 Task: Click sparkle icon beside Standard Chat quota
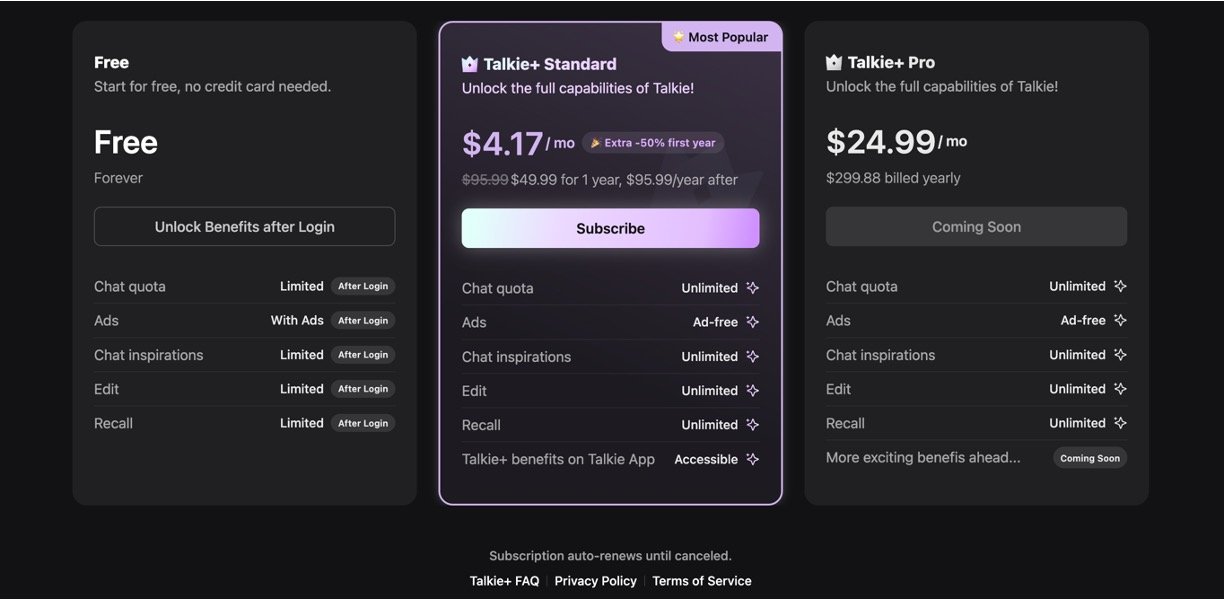coord(752,288)
